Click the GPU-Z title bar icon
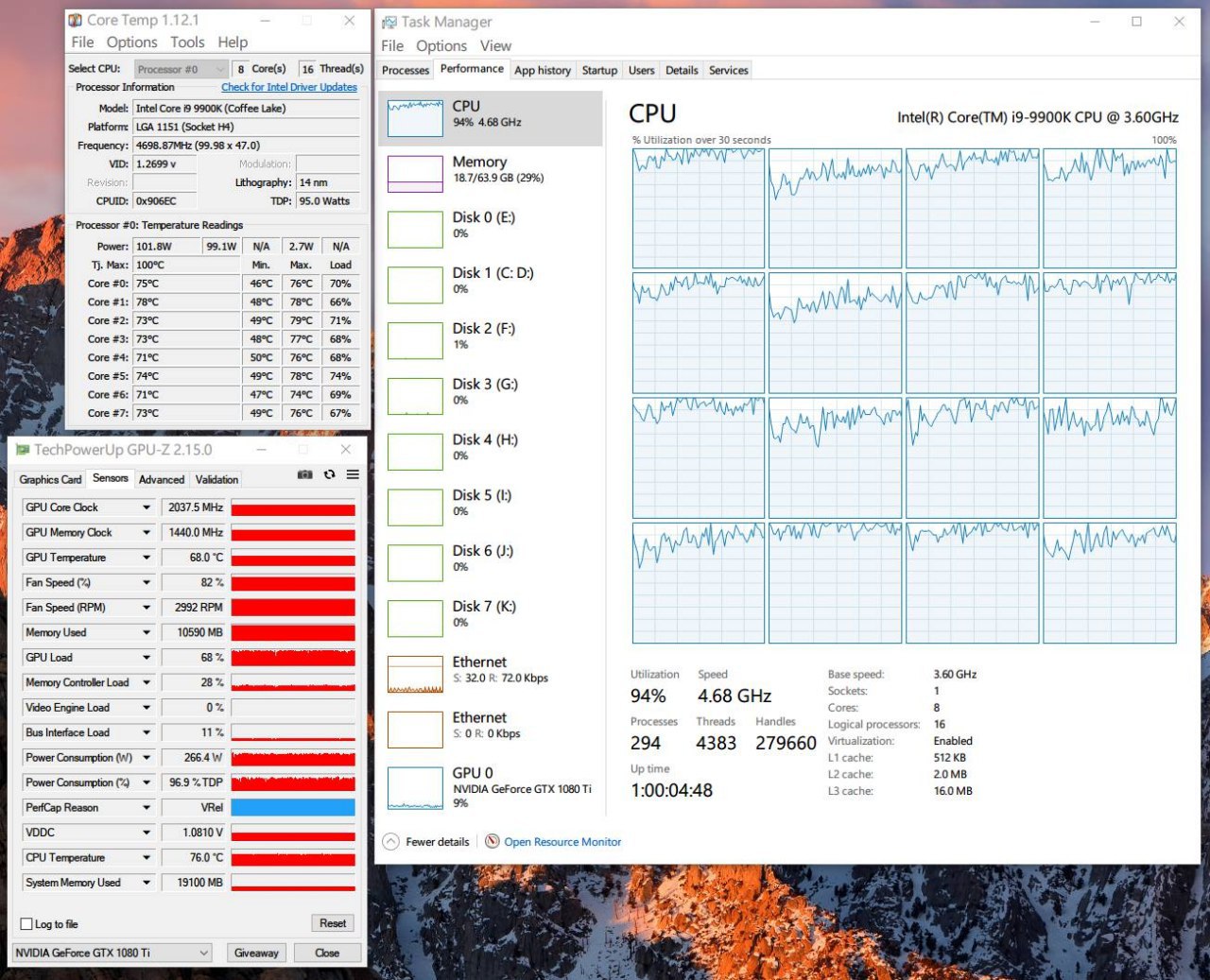 pyautogui.click(x=23, y=450)
